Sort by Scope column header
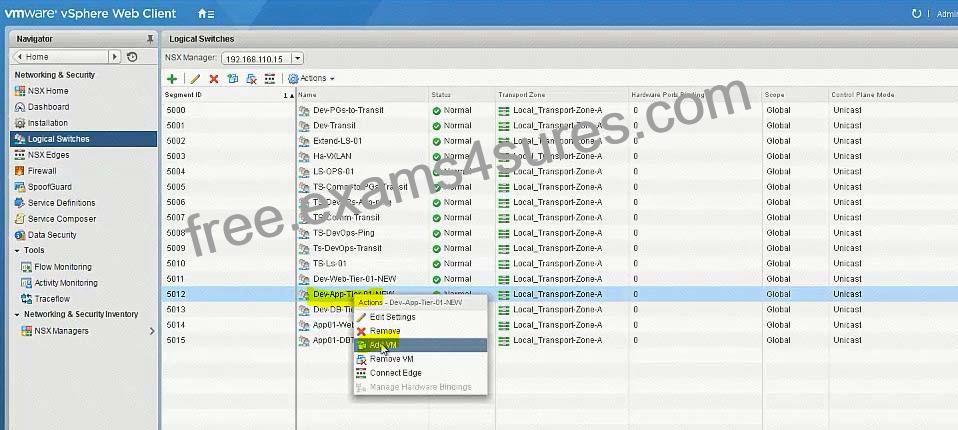 pyautogui.click(x=795, y=95)
